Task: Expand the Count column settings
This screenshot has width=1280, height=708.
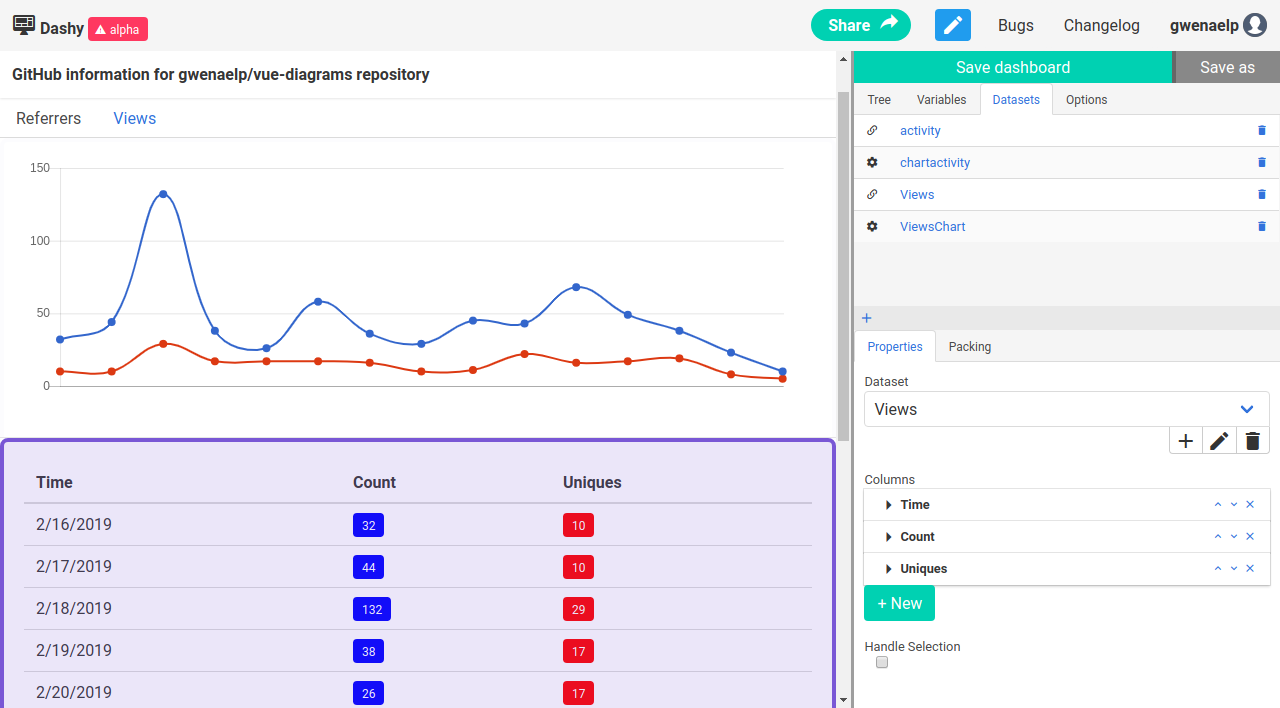Action: tap(889, 537)
